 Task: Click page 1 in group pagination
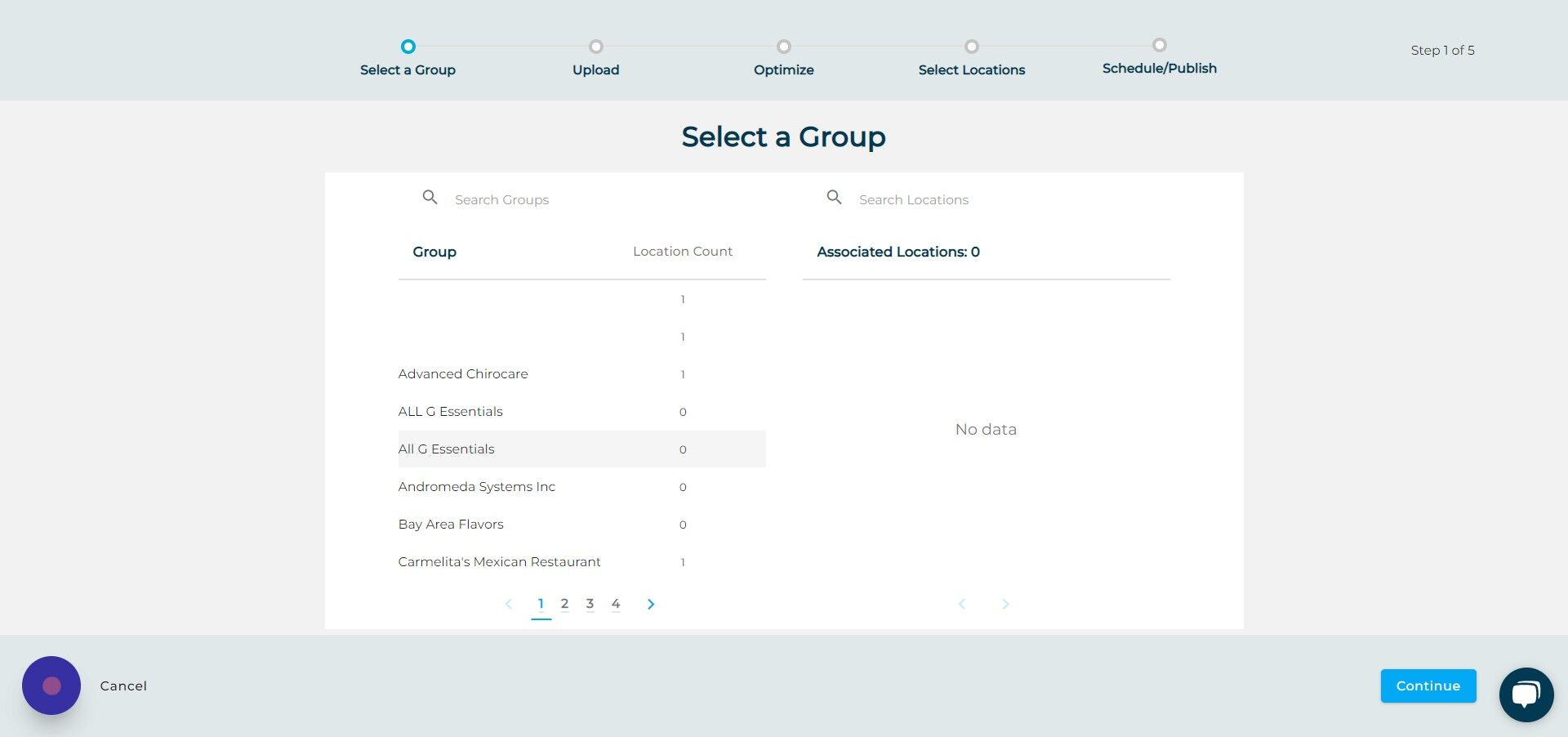tap(541, 604)
